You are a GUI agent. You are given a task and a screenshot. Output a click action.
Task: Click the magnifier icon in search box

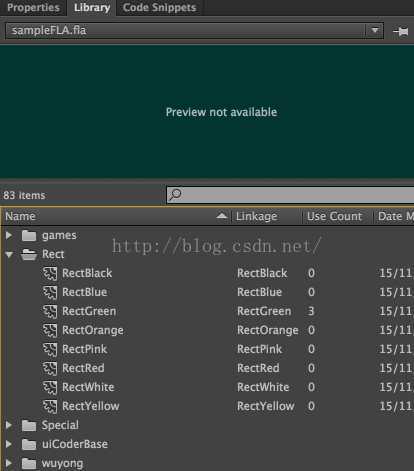click(x=175, y=194)
